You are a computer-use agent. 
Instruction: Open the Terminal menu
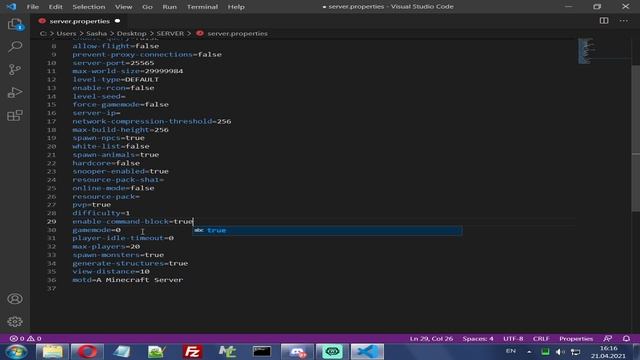[202, 7]
